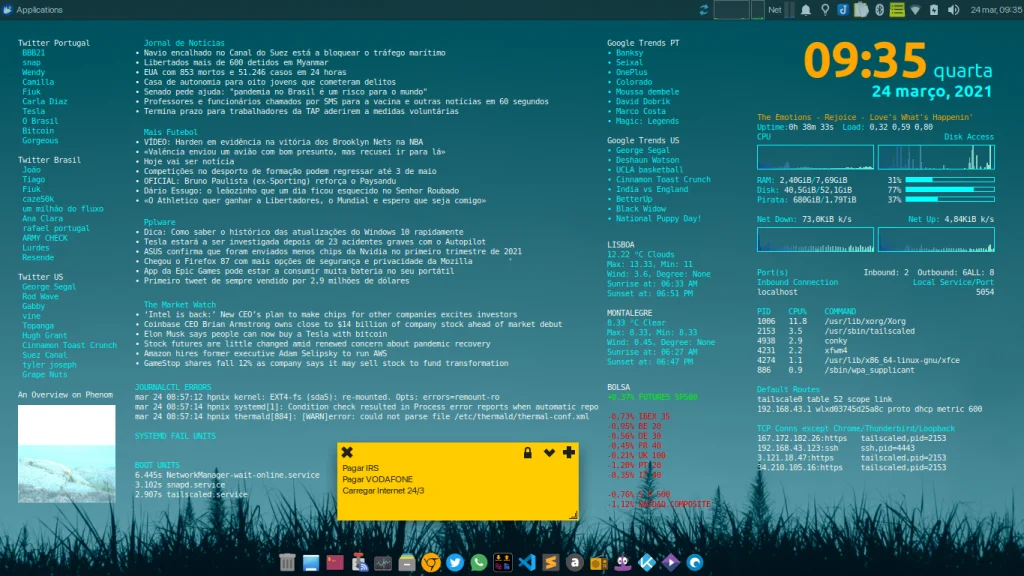Click headline about Elon Musk Tesla bitcoin
The width and height of the screenshot is (1024, 576).
coord(265,334)
